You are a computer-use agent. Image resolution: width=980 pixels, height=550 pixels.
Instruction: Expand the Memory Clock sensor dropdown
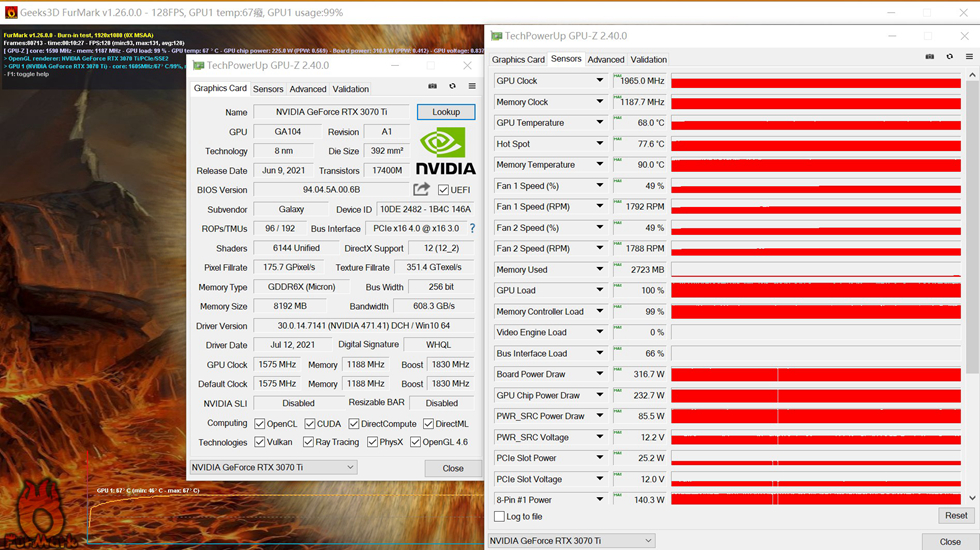click(599, 101)
